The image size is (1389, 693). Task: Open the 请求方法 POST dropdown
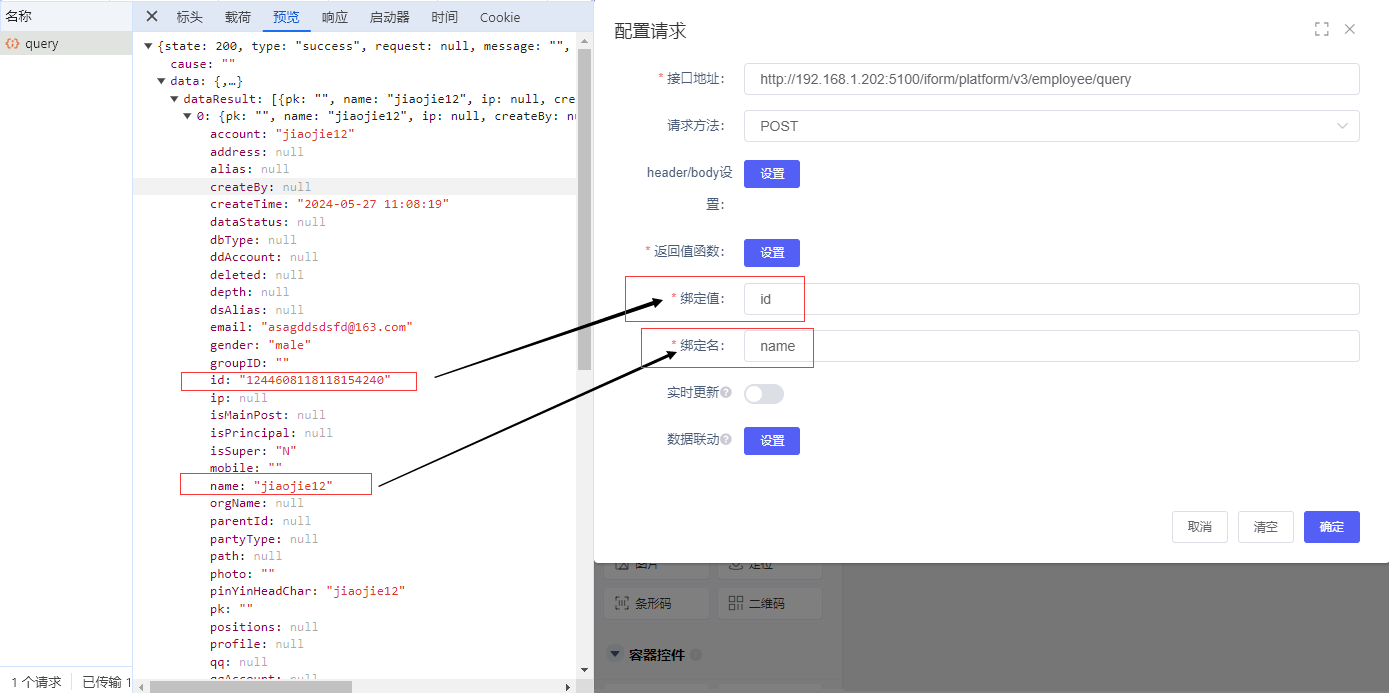click(x=1051, y=126)
